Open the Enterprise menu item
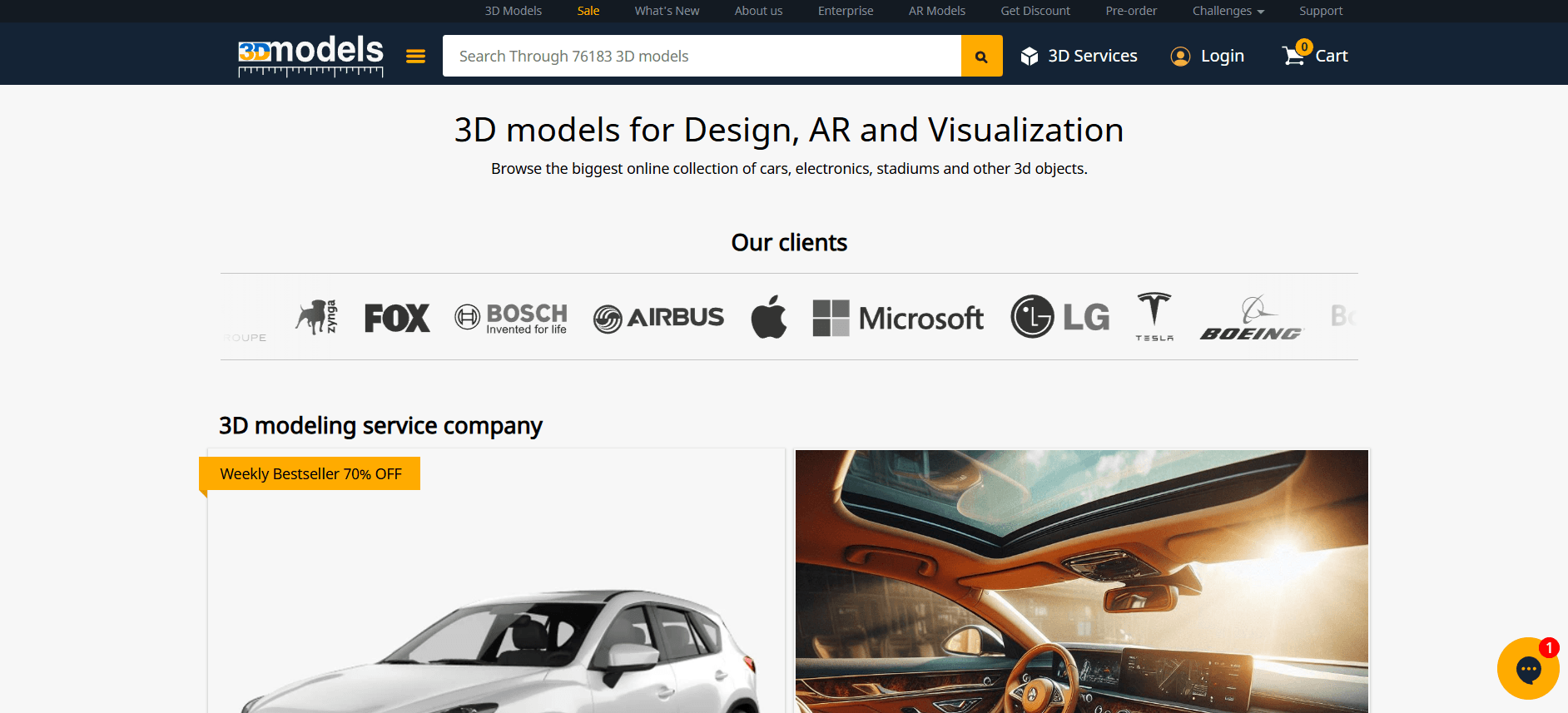 coord(846,11)
